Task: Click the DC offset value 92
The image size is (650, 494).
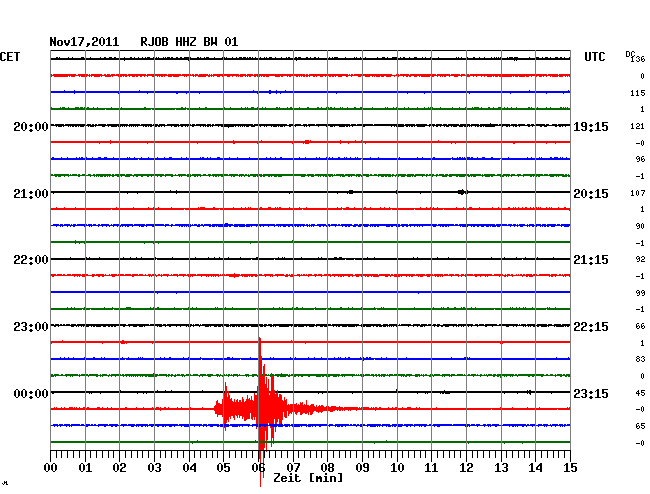Action: [x=640, y=259]
